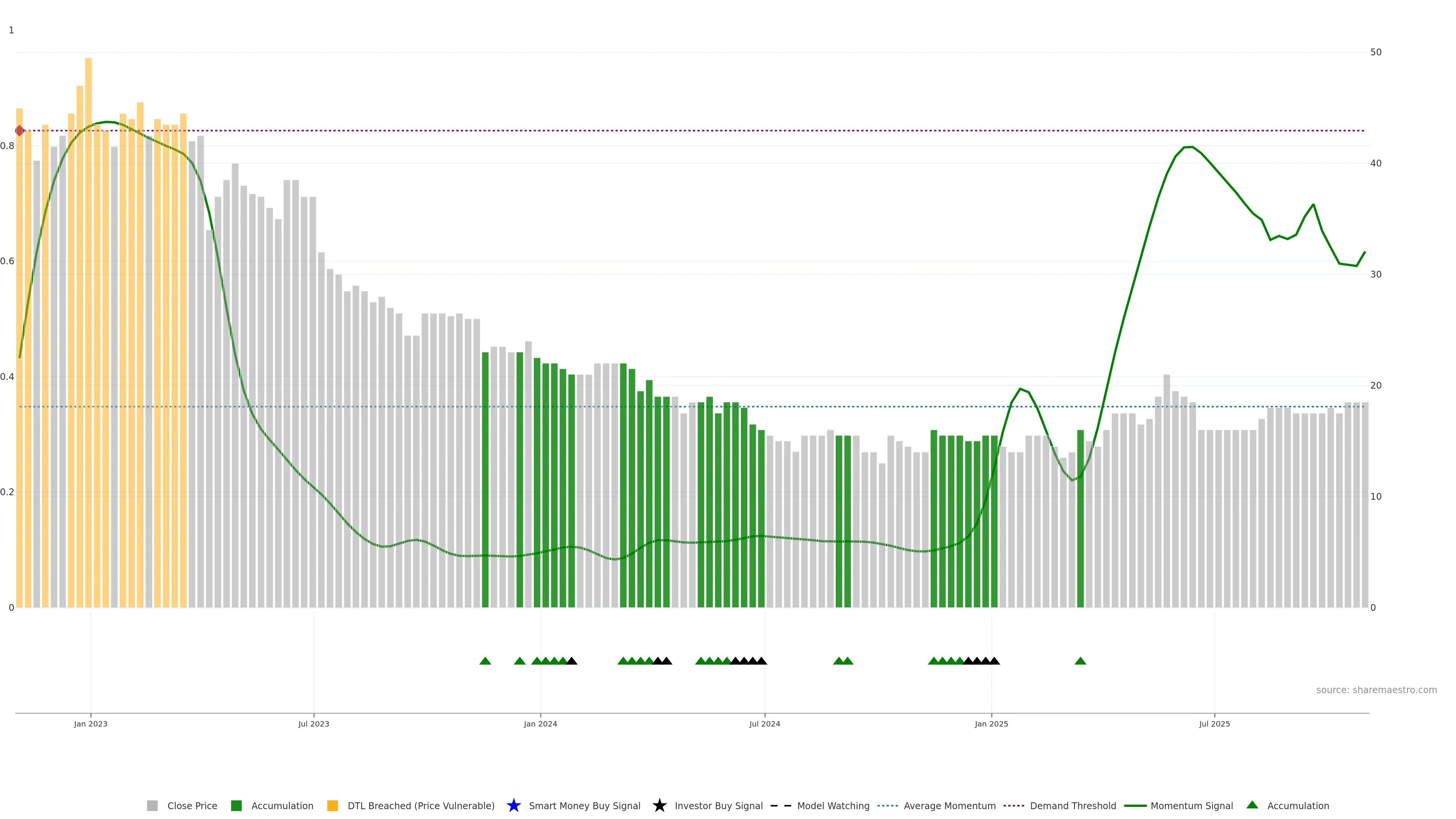Toggle Average Momentum series in legend
Viewport: 1456px width, 819px height.
(x=949, y=805)
